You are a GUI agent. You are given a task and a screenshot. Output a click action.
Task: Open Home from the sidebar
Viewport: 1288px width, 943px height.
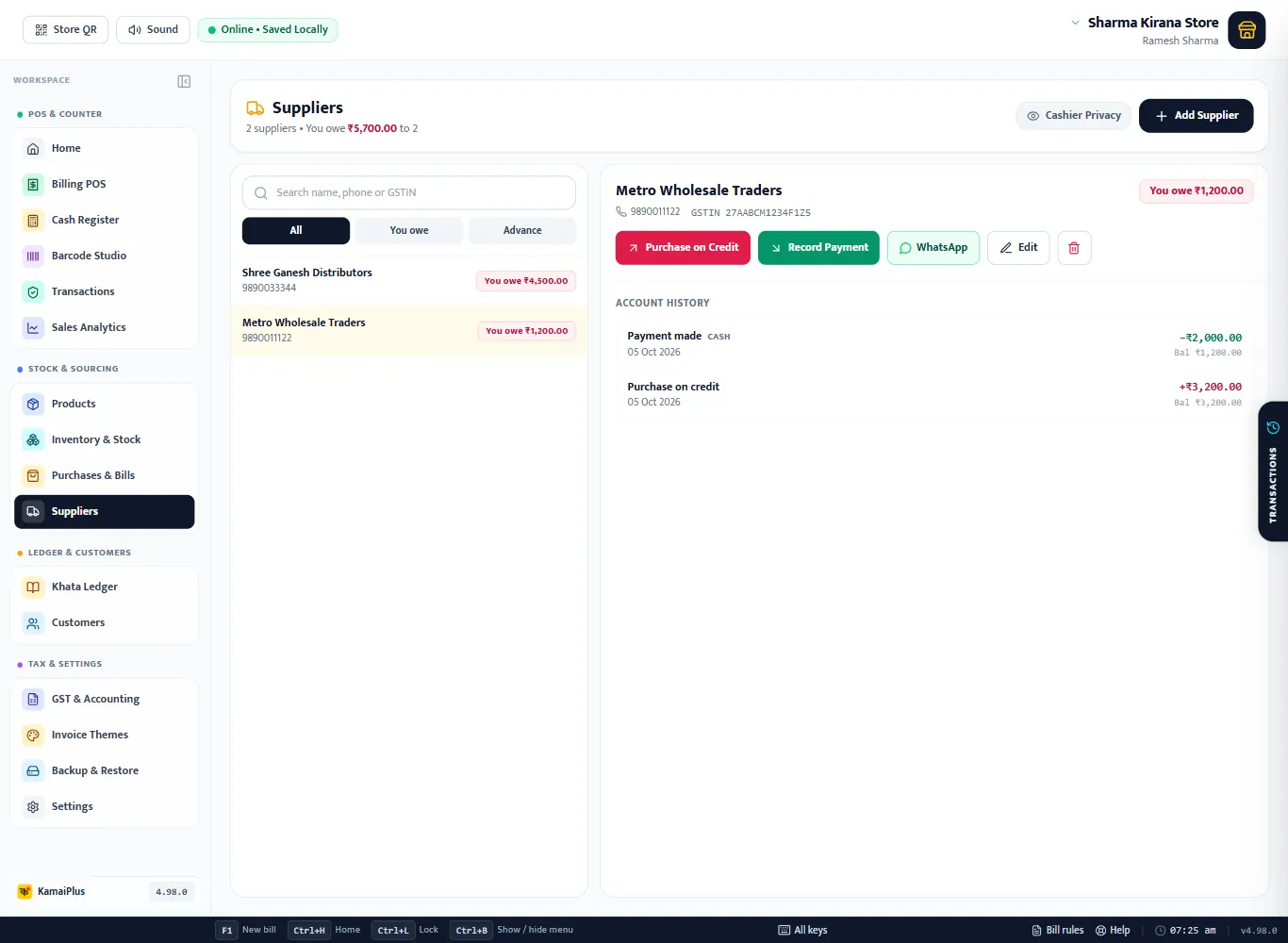pos(104,148)
